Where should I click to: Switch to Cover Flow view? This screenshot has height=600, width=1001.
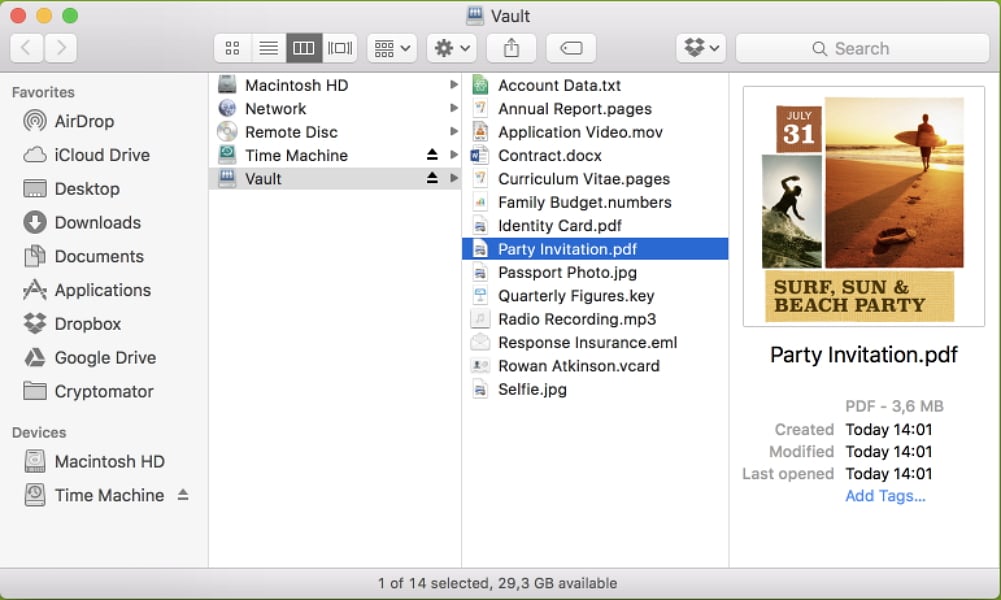click(340, 48)
